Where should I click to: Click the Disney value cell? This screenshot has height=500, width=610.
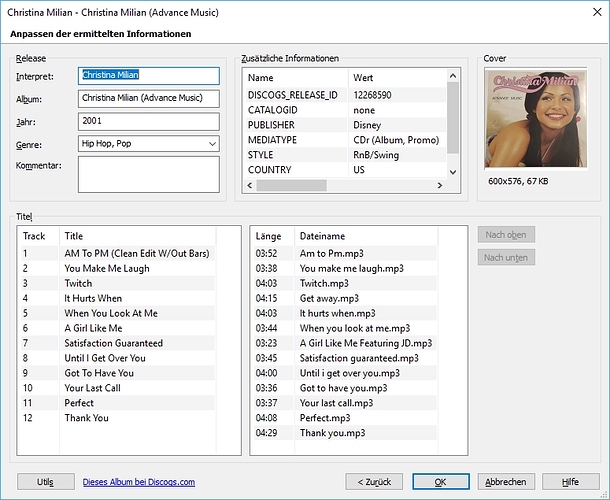point(367,125)
